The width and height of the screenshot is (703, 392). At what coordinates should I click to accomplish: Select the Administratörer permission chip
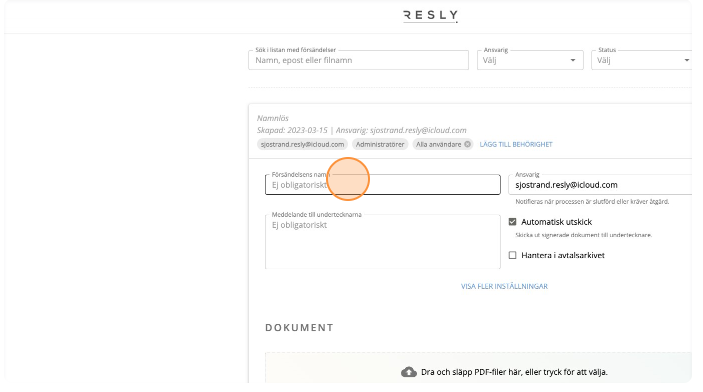(x=380, y=144)
